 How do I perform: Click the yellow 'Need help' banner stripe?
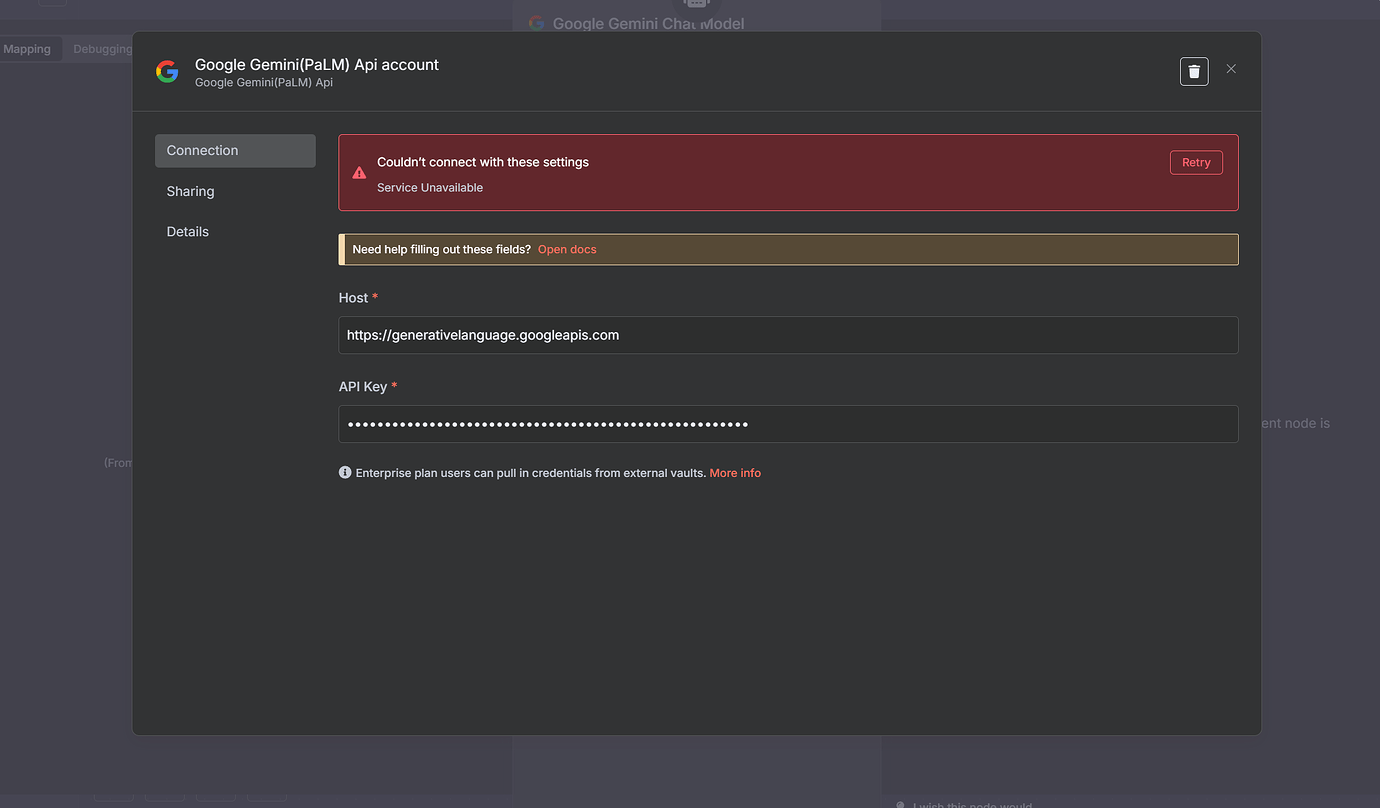[340, 249]
